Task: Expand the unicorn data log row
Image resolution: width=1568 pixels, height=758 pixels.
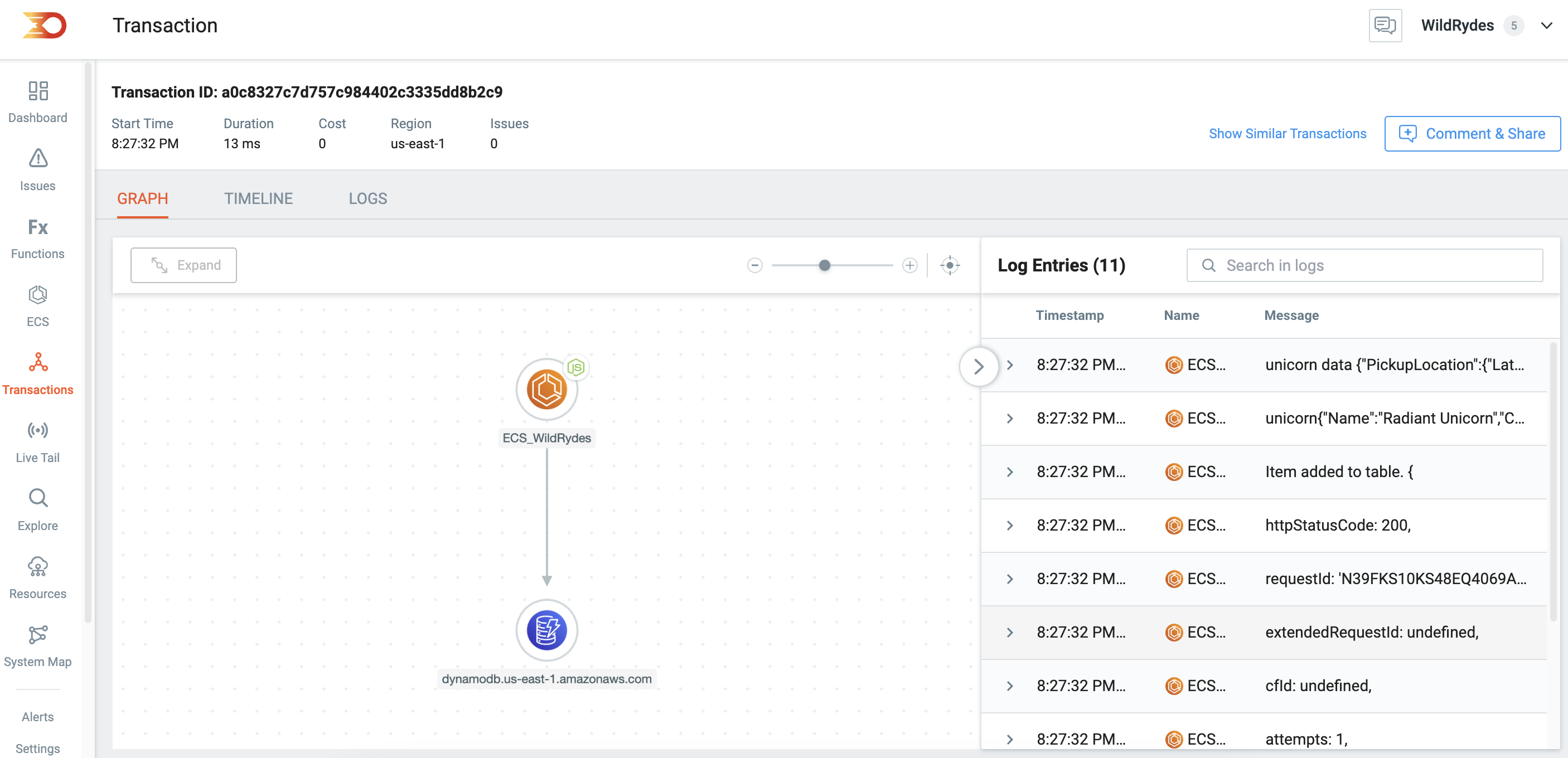Action: 1010,365
